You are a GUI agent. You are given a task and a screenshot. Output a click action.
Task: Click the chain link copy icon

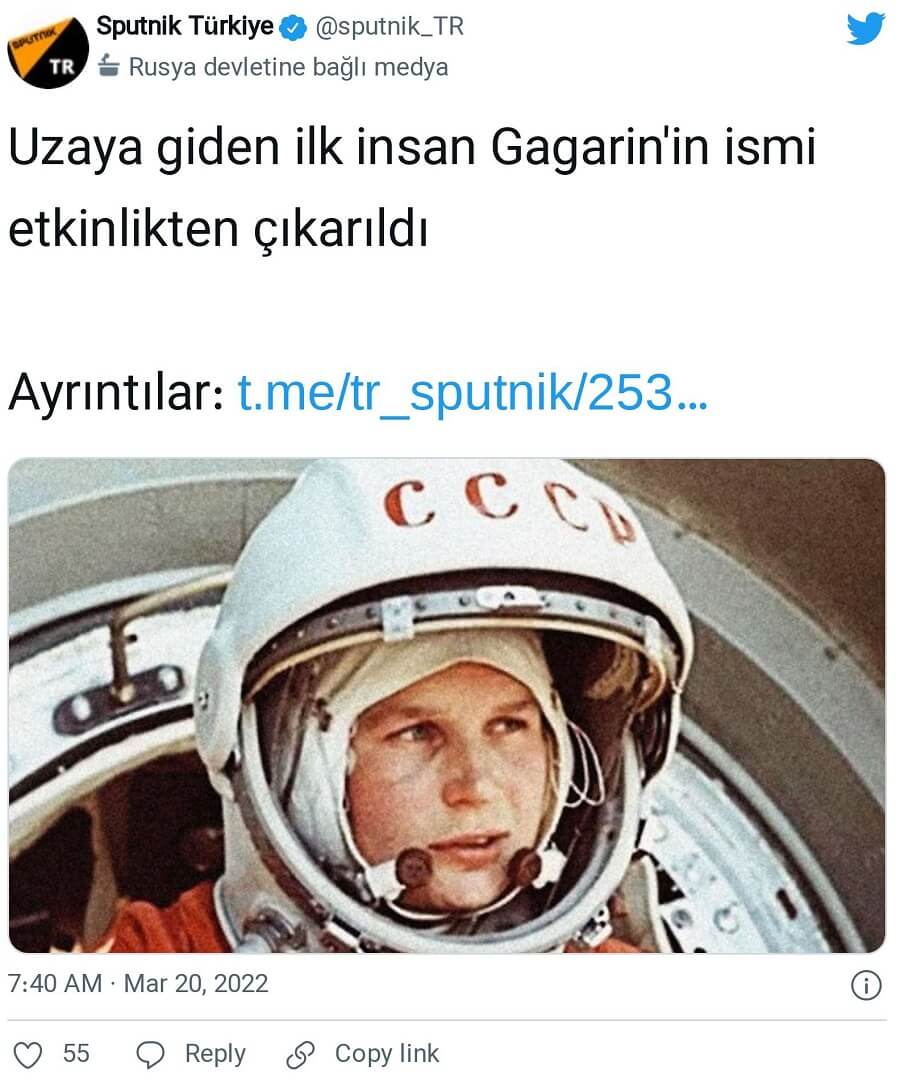click(x=301, y=1054)
